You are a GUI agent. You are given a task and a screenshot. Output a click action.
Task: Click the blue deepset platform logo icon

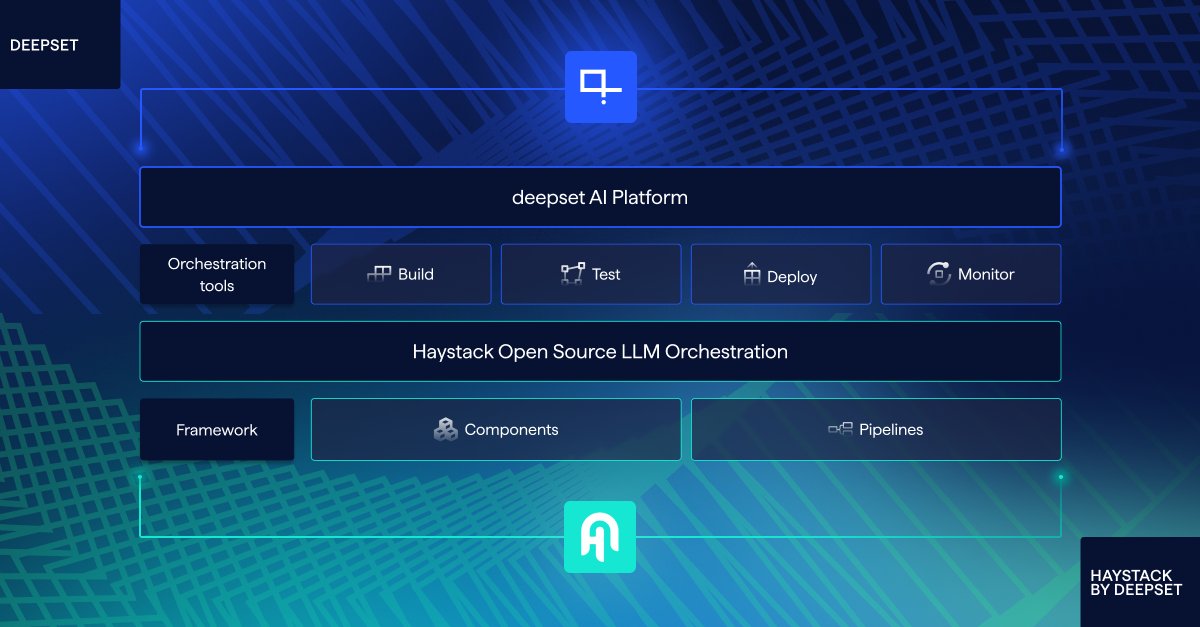[x=600, y=87]
